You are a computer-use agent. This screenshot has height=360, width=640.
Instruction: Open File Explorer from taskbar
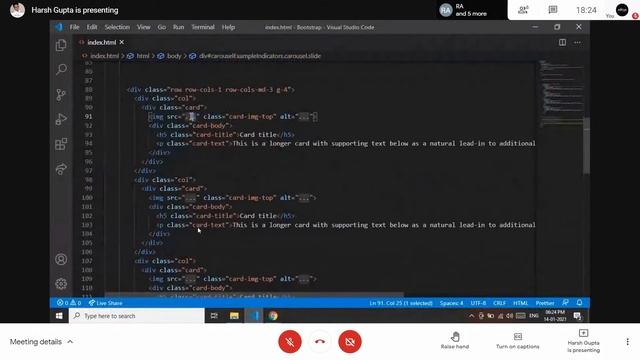click(234, 316)
